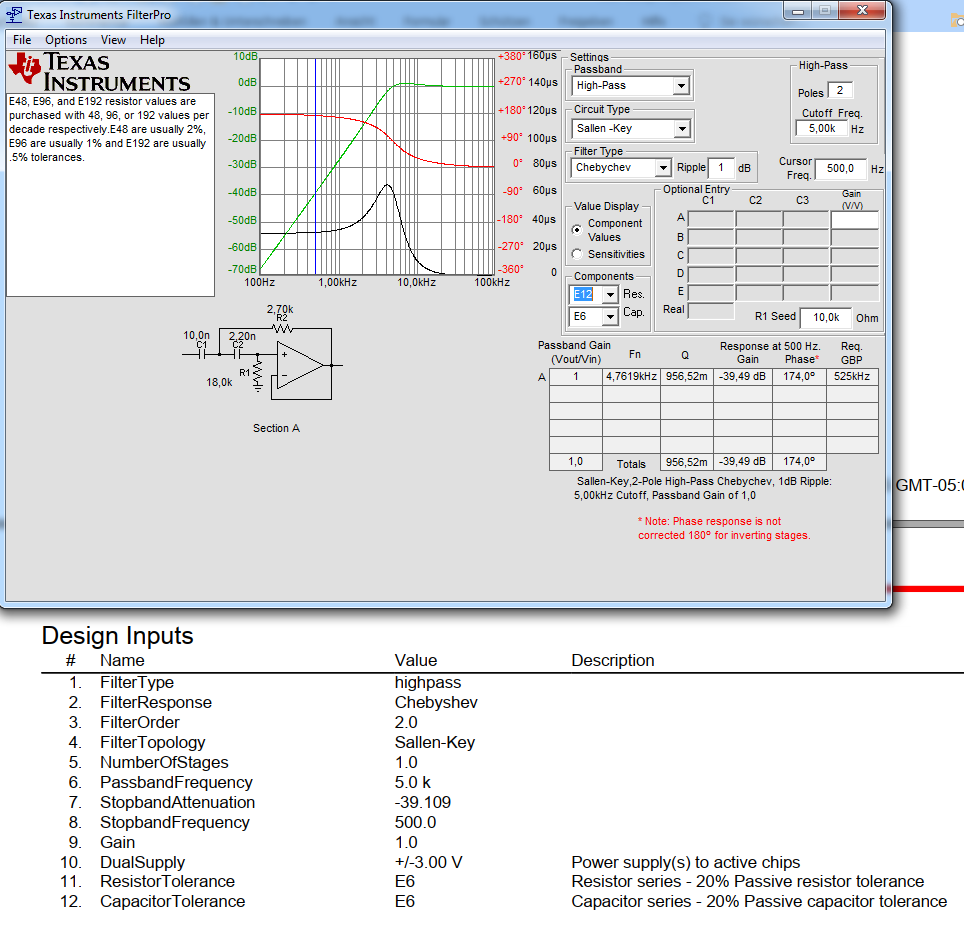Open the Passband High-Pass dropdown
Viewport: 964px width, 929px height.
(681, 86)
